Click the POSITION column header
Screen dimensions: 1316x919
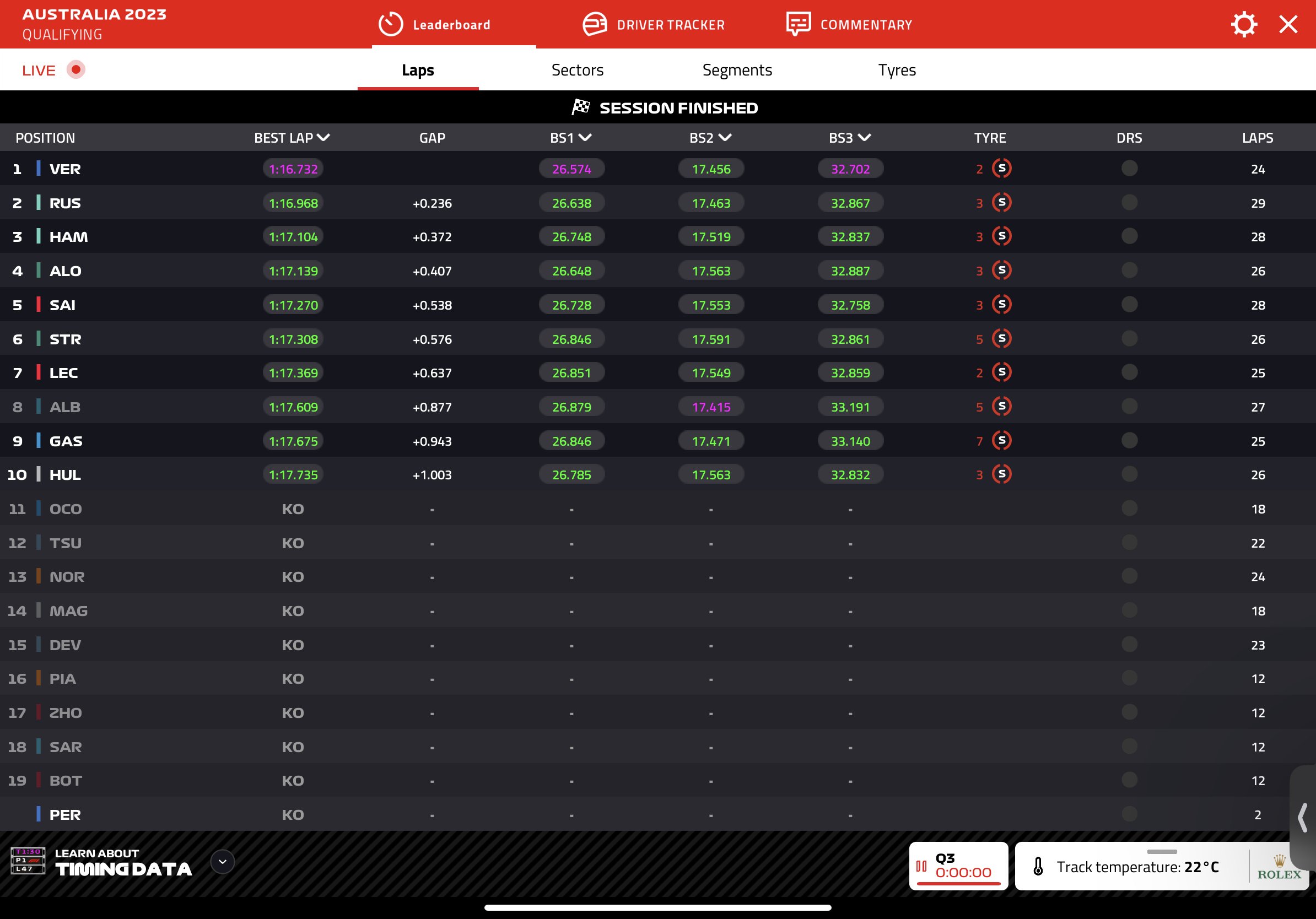[x=45, y=138]
